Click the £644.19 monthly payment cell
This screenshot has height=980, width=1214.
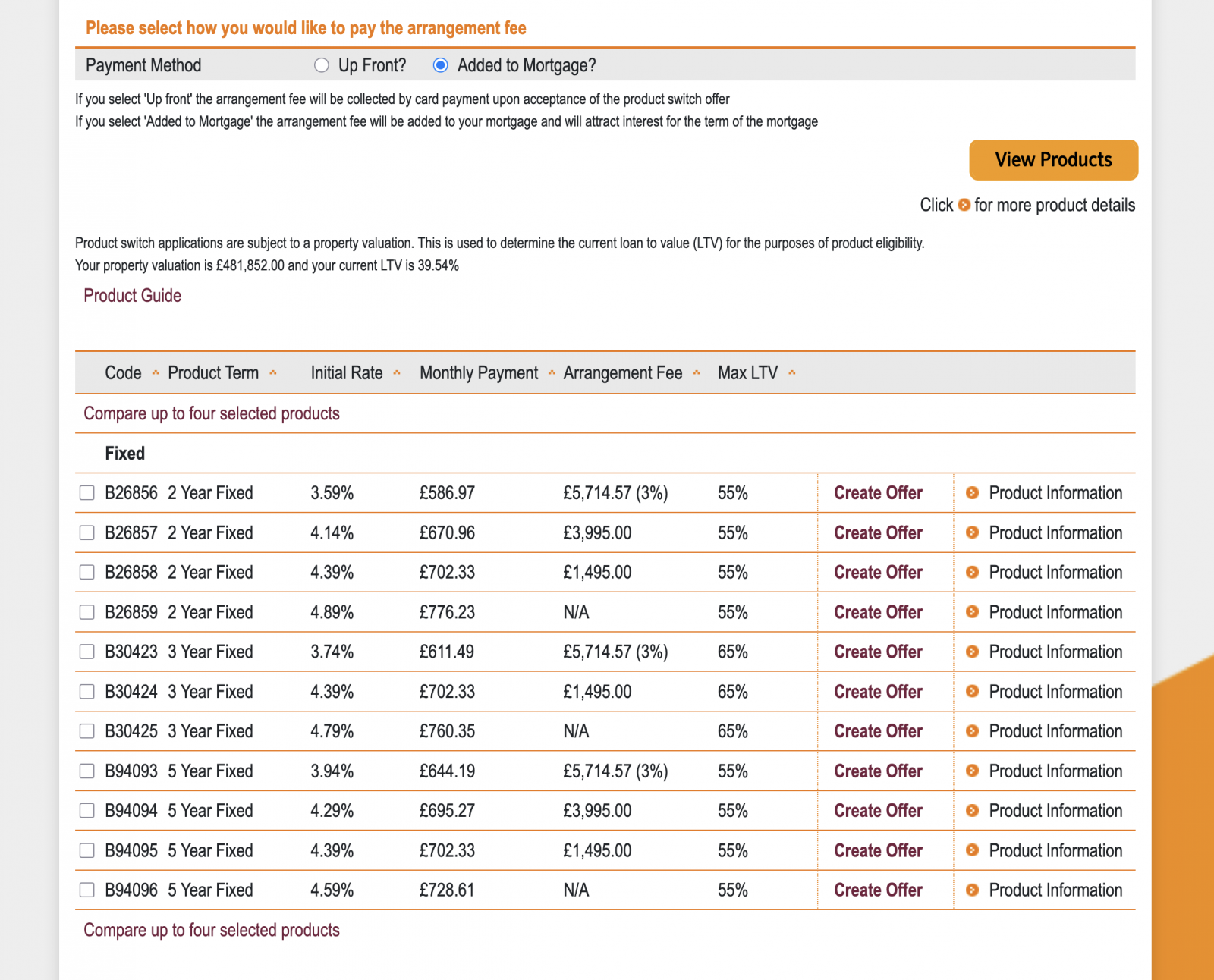(x=447, y=771)
